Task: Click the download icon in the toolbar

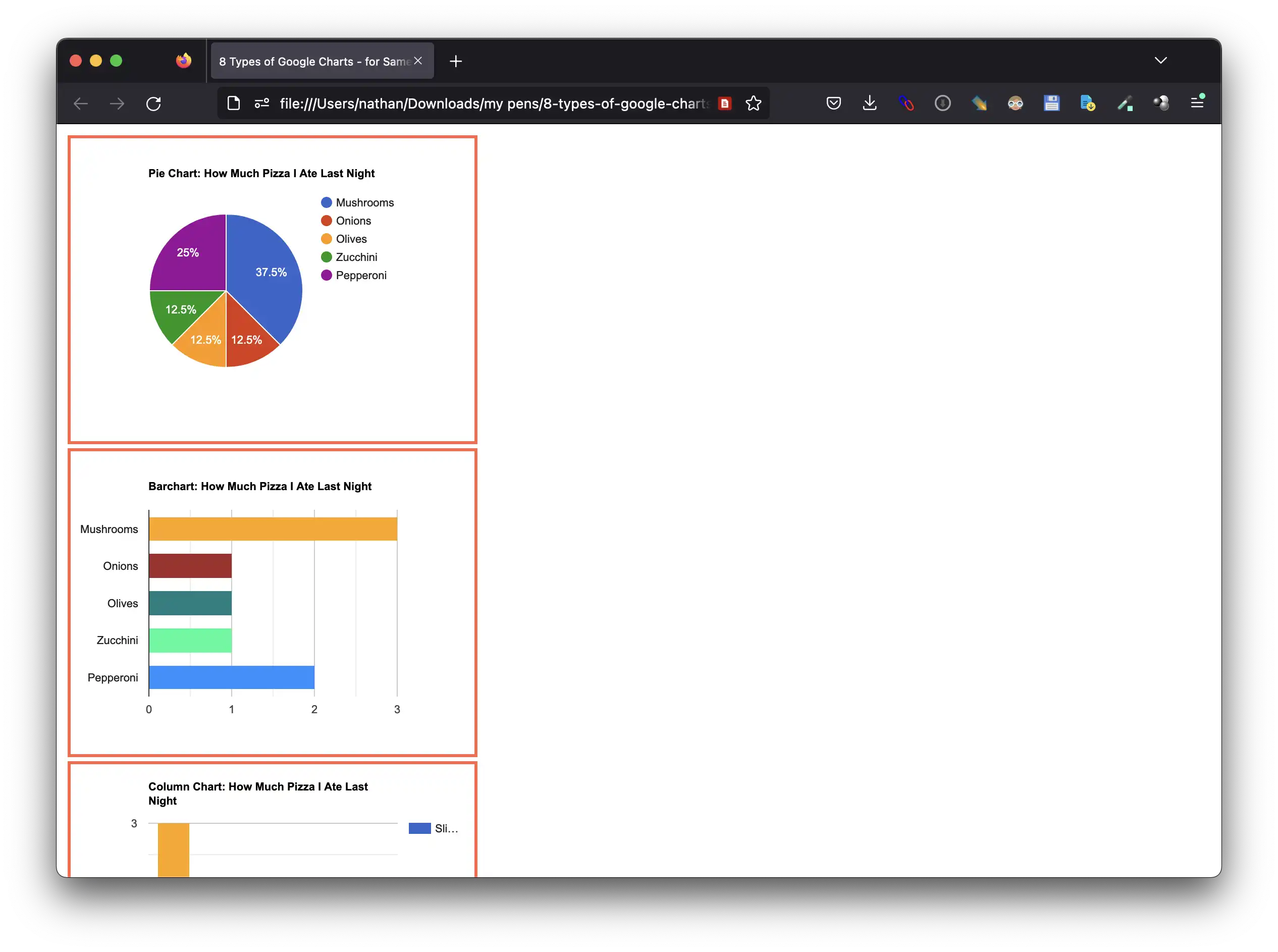Action: 870,103
